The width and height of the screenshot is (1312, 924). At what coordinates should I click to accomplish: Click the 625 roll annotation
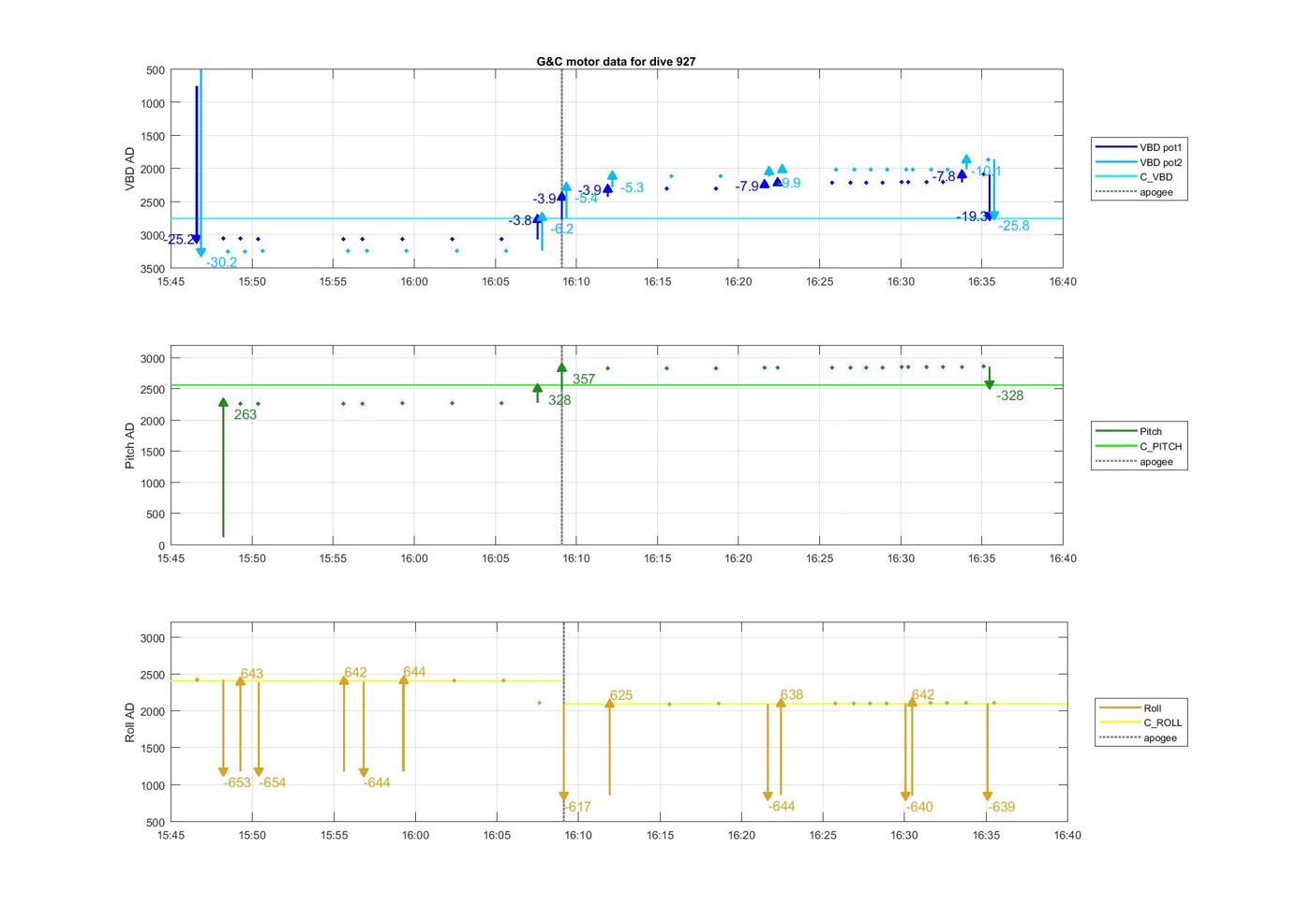(x=621, y=695)
